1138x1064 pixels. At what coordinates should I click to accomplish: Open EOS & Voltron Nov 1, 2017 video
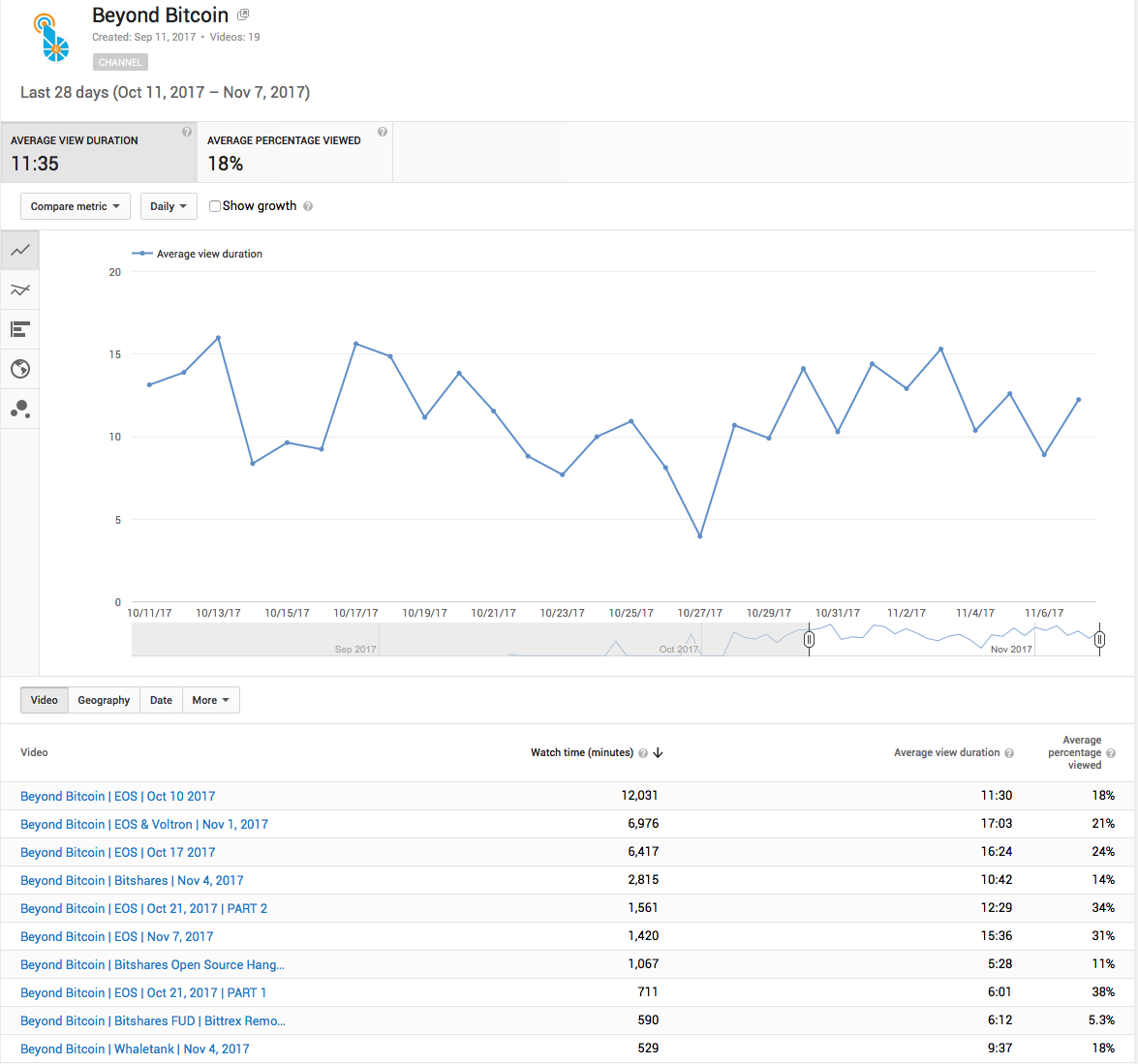144,825
